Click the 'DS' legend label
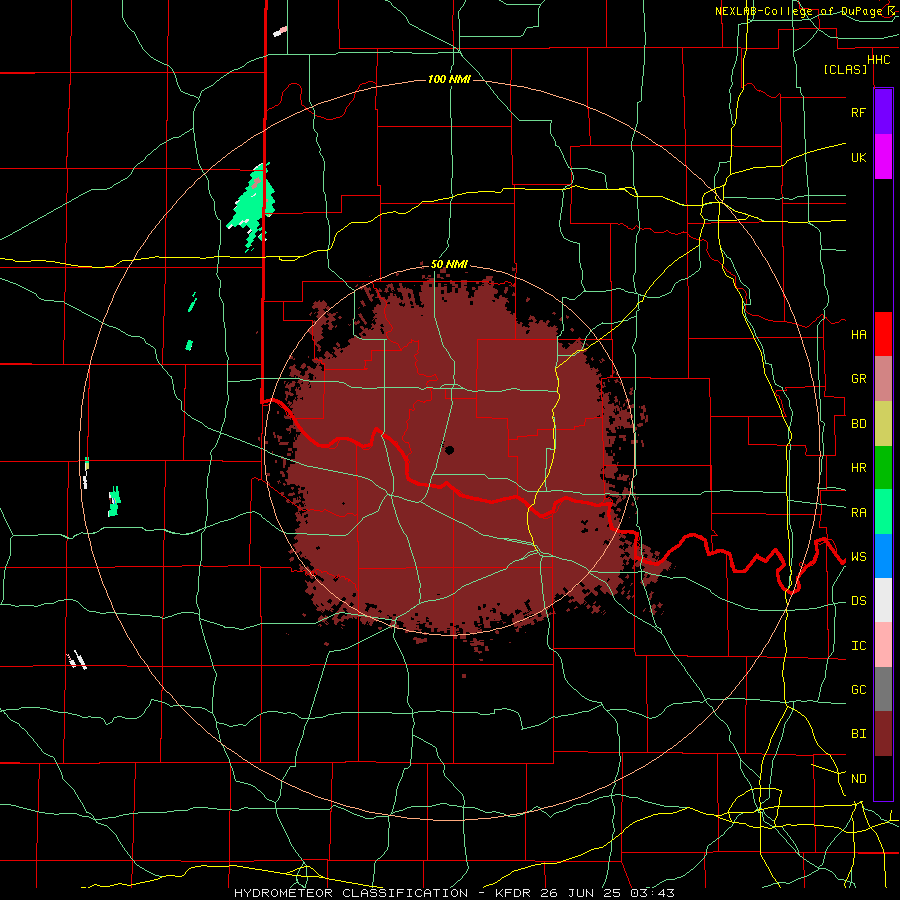The width and height of the screenshot is (900, 900). pyautogui.click(x=858, y=600)
